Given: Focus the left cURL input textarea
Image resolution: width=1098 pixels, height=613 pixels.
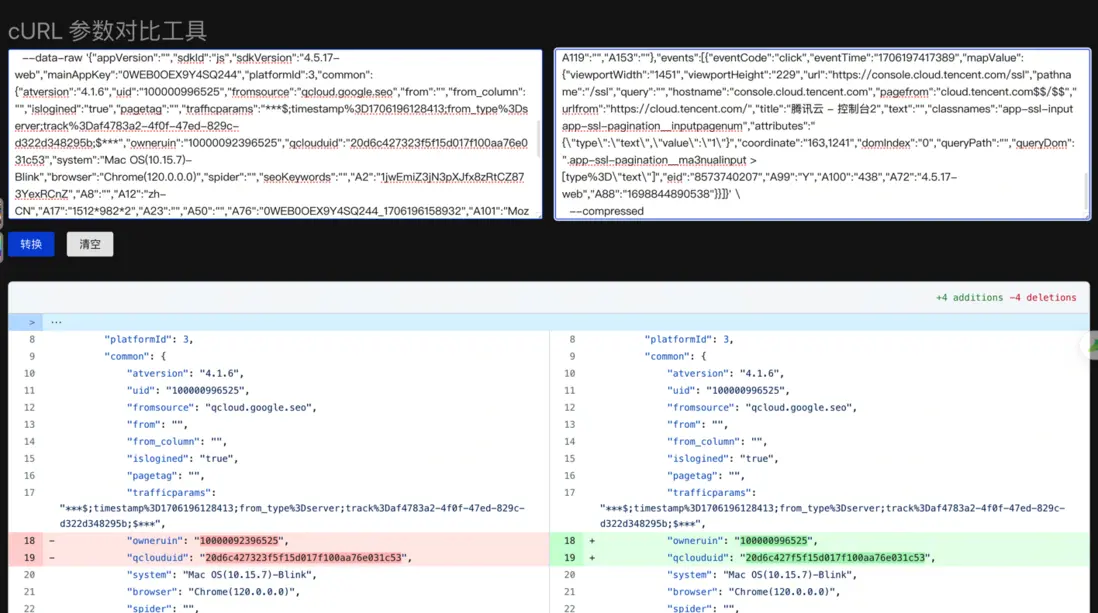Looking at the screenshot, I should pyautogui.click(x=275, y=134).
